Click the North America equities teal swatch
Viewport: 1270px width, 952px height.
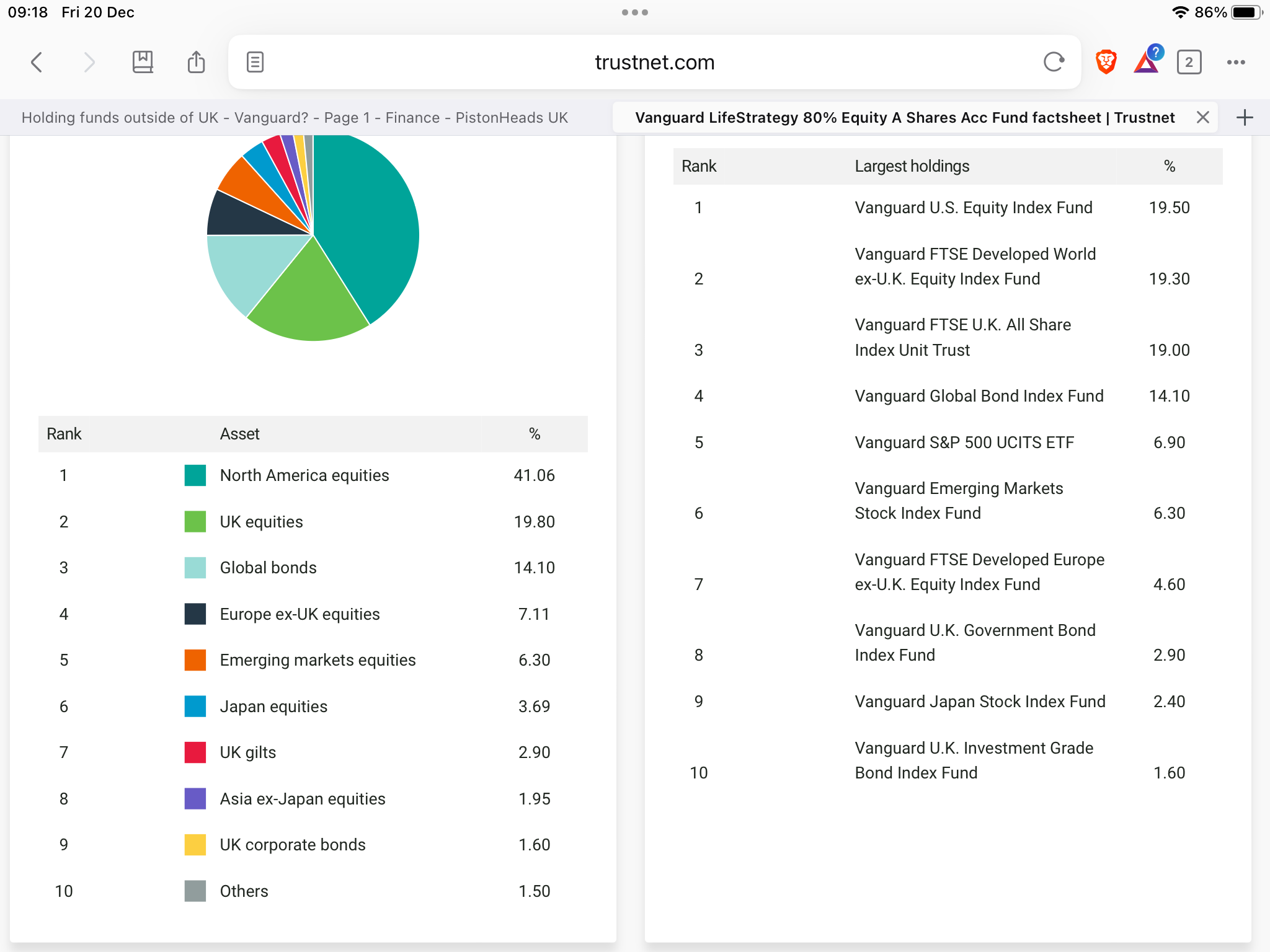(195, 475)
